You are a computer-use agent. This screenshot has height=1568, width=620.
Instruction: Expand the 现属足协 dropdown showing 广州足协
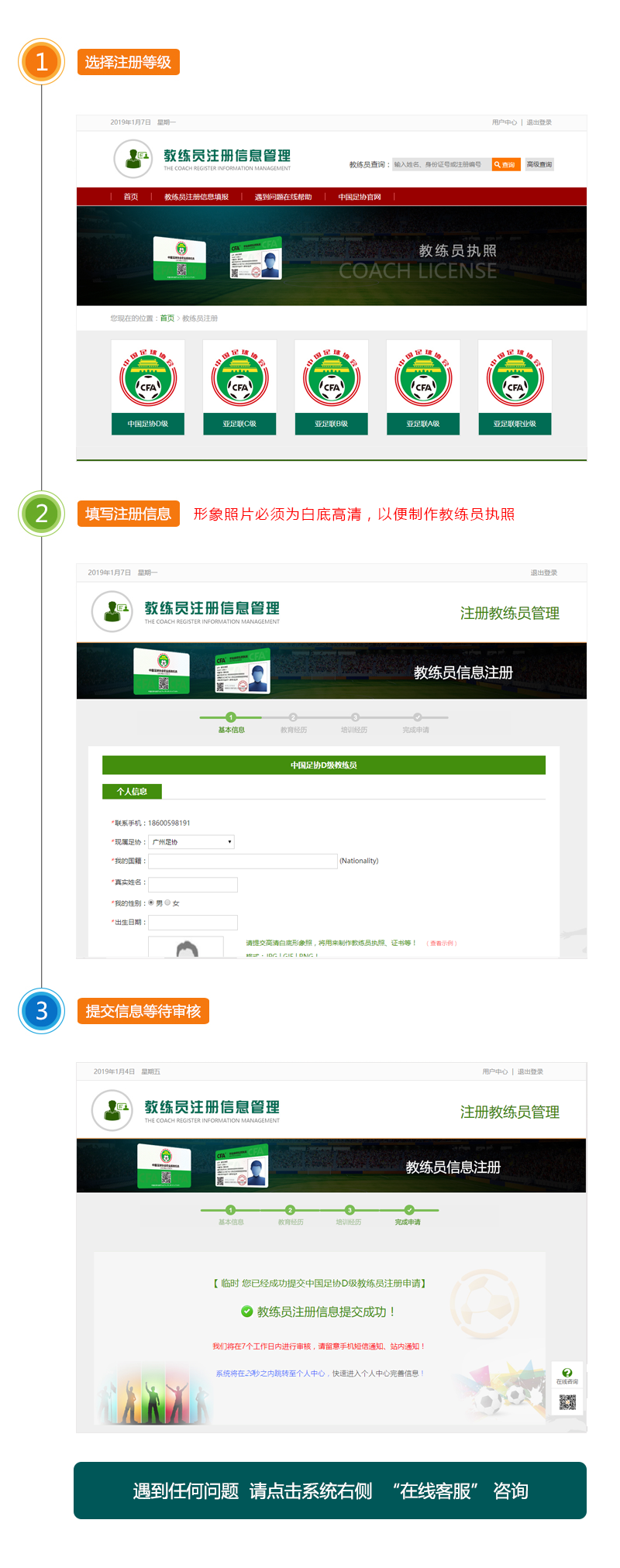(x=191, y=842)
